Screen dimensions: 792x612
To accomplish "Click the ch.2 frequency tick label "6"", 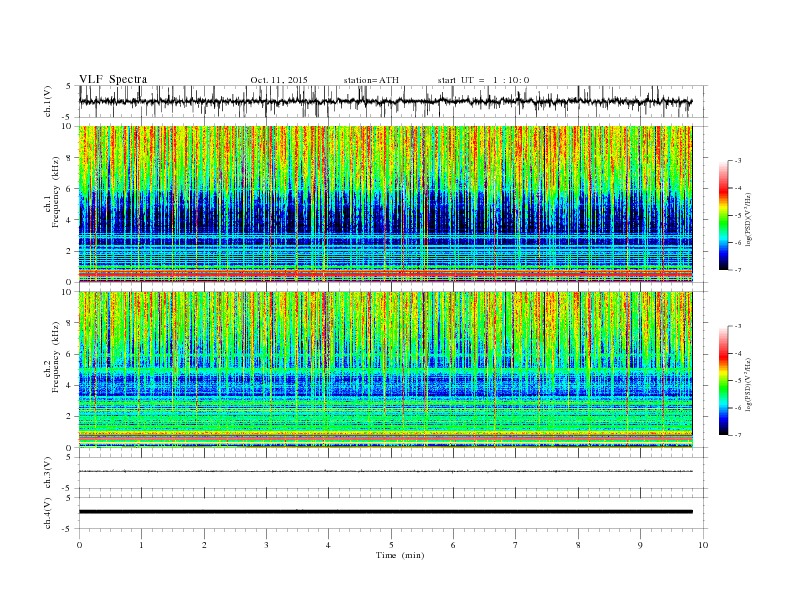I will click(x=70, y=354).
